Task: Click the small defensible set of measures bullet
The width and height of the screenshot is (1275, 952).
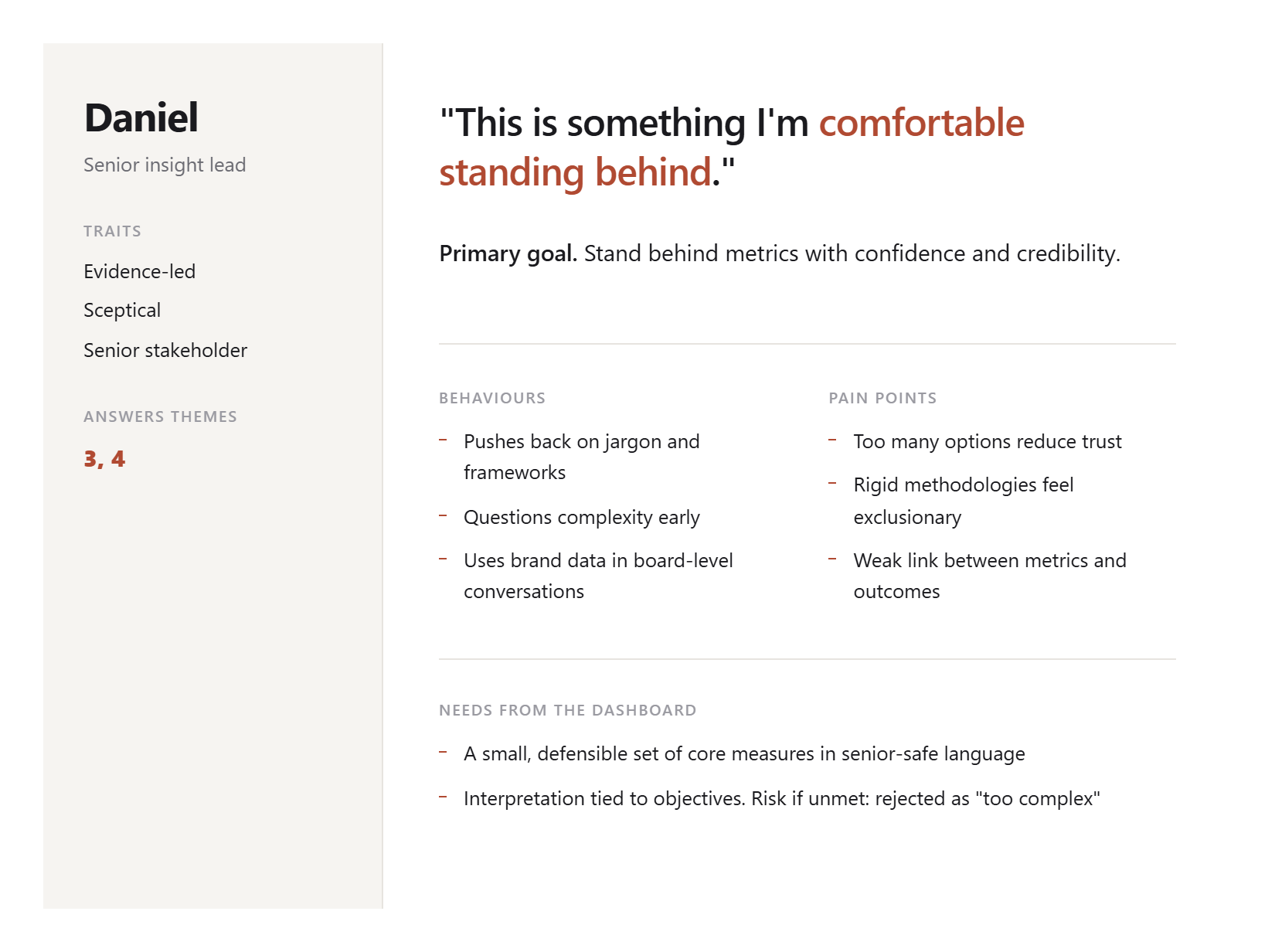Action: 744,753
